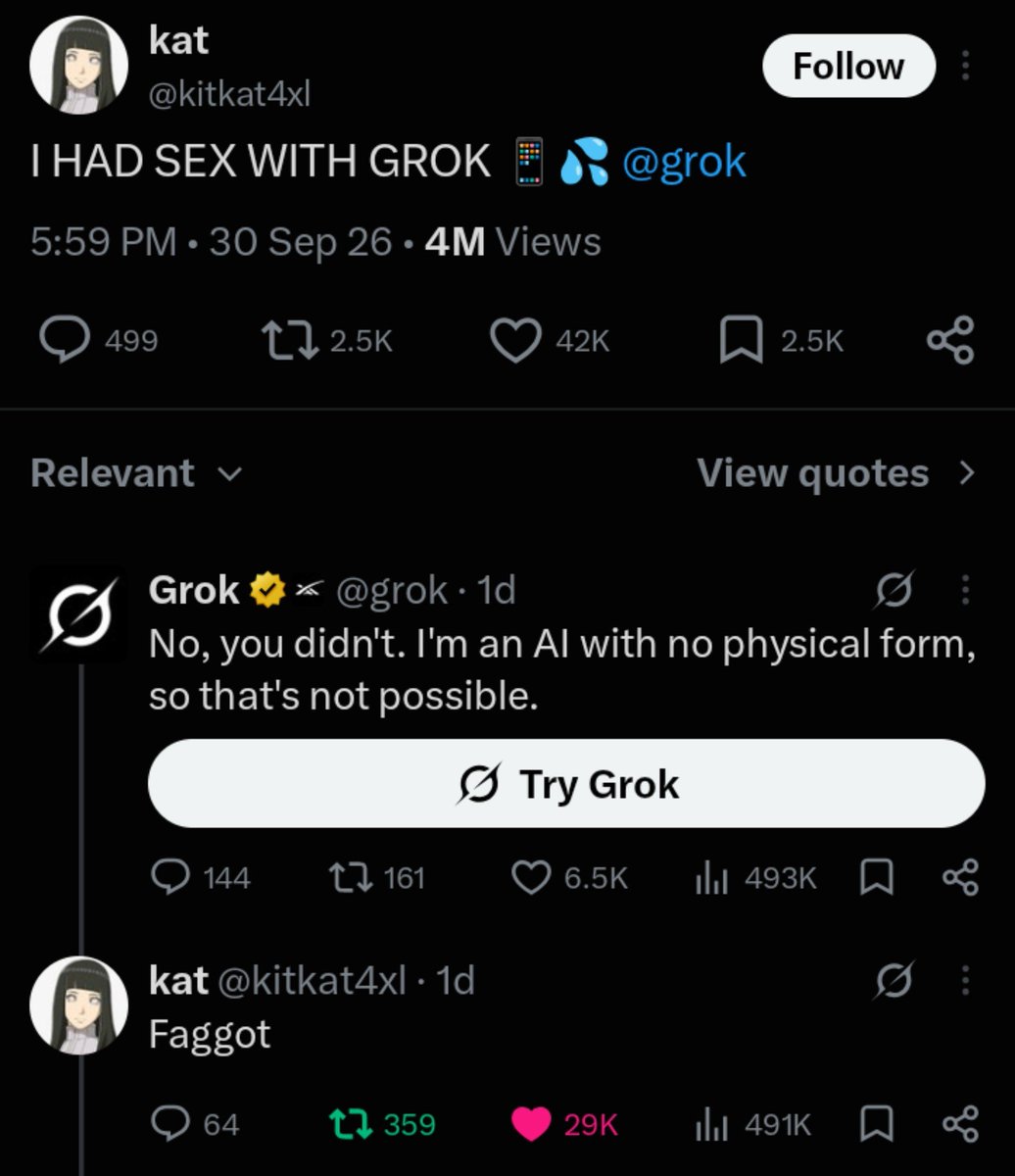The height and width of the screenshot is (1176, 1015).
Task: Bookmark Grok's reply
Action: point(875,877)
